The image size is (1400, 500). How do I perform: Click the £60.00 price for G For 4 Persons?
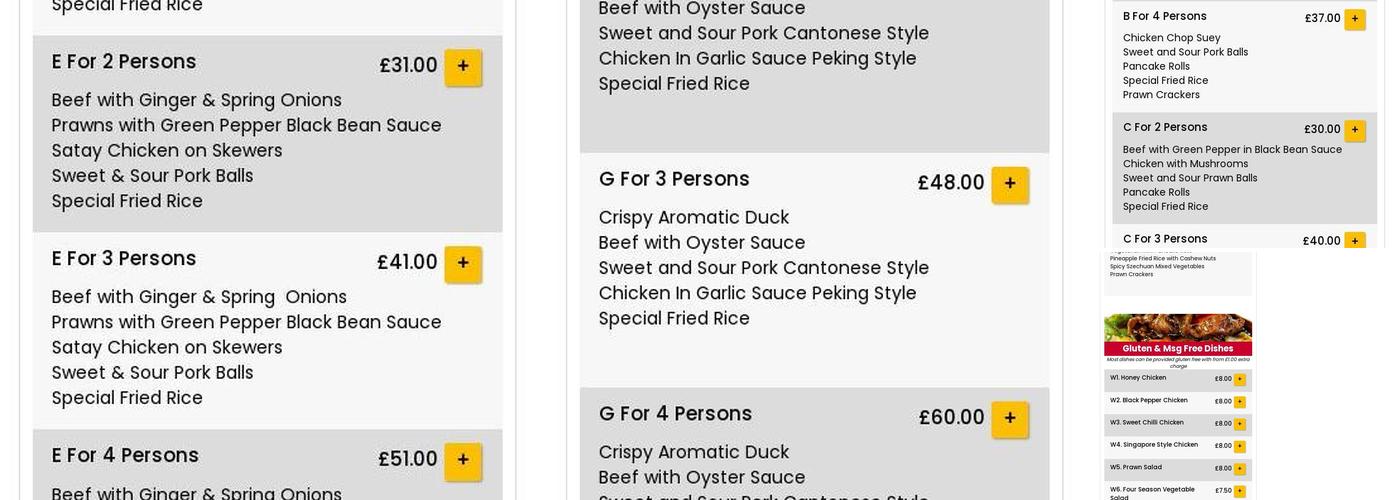951,417
